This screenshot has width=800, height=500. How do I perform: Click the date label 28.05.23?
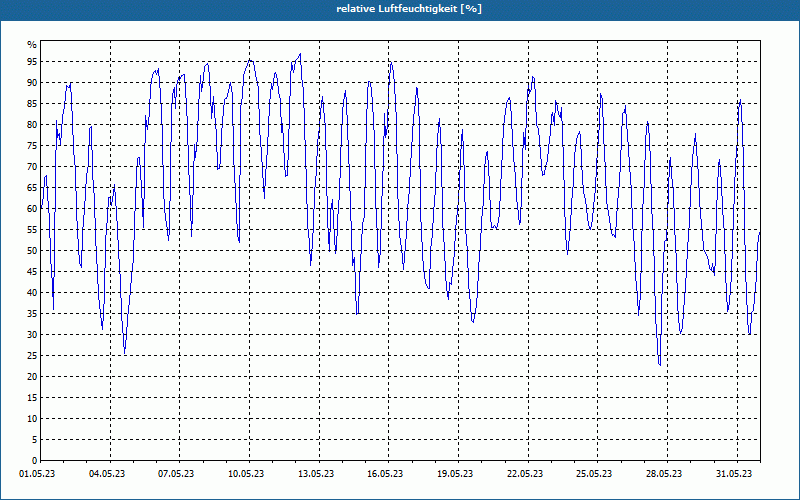pyautogui.click(x=664, y=474)
